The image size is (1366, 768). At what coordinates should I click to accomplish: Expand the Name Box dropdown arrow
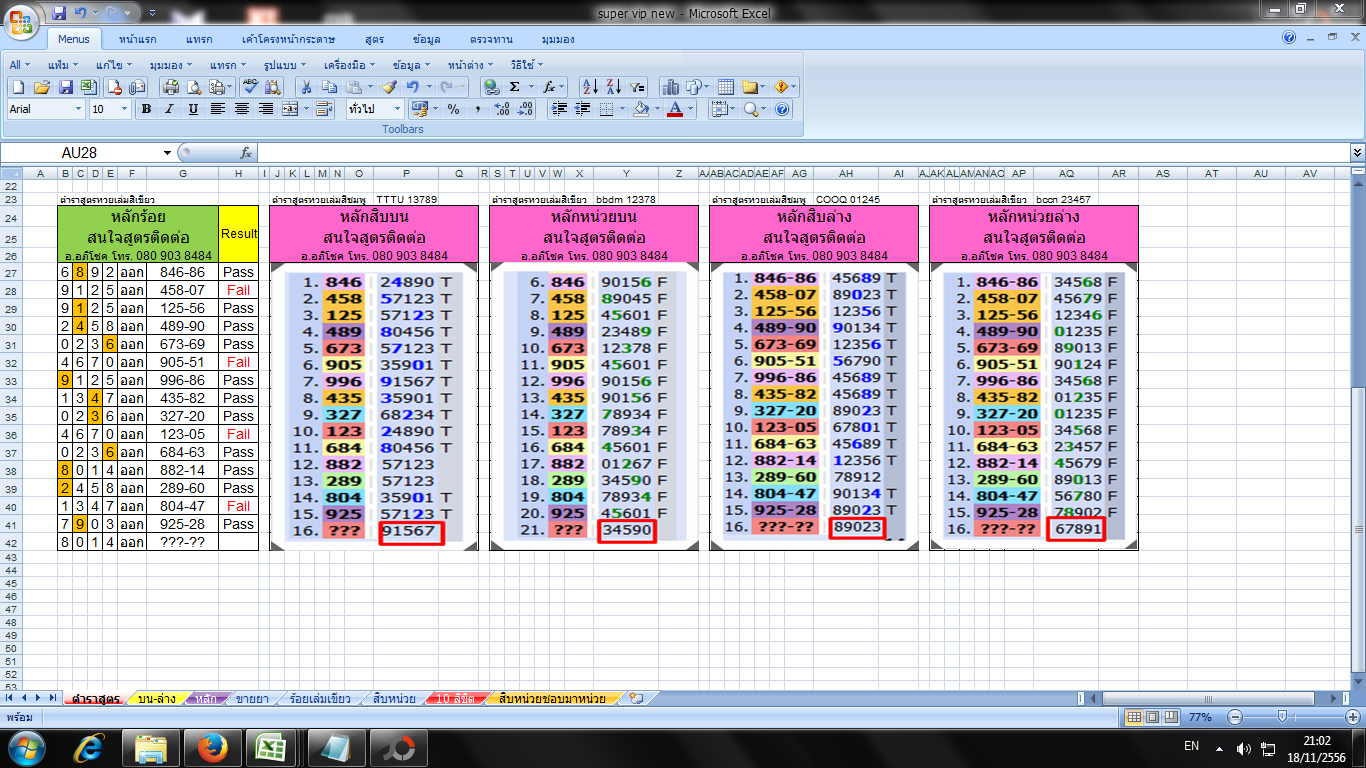point(168,153)
